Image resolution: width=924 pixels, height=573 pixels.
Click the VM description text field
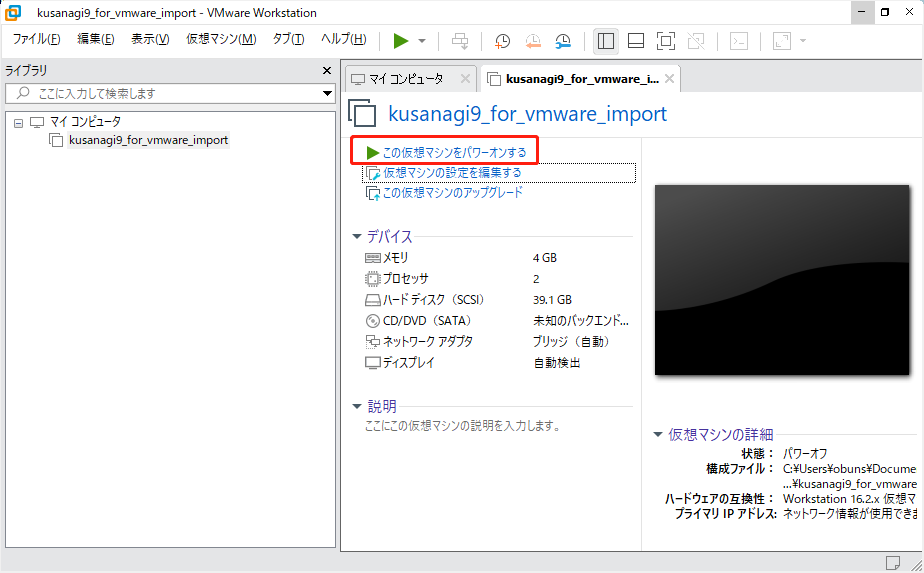click(x=463, y=426)
